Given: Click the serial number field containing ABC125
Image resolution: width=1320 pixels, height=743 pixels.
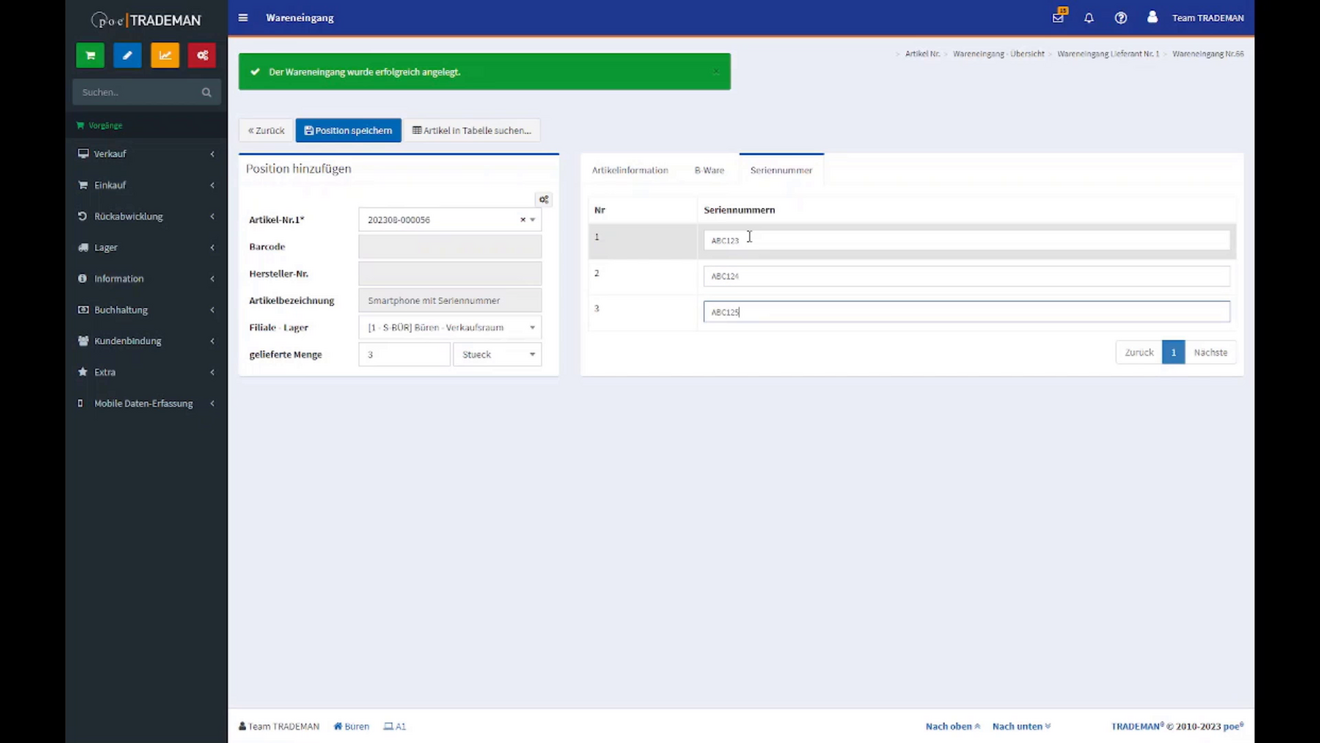Looking at the screenshot, I should point(966,312).
